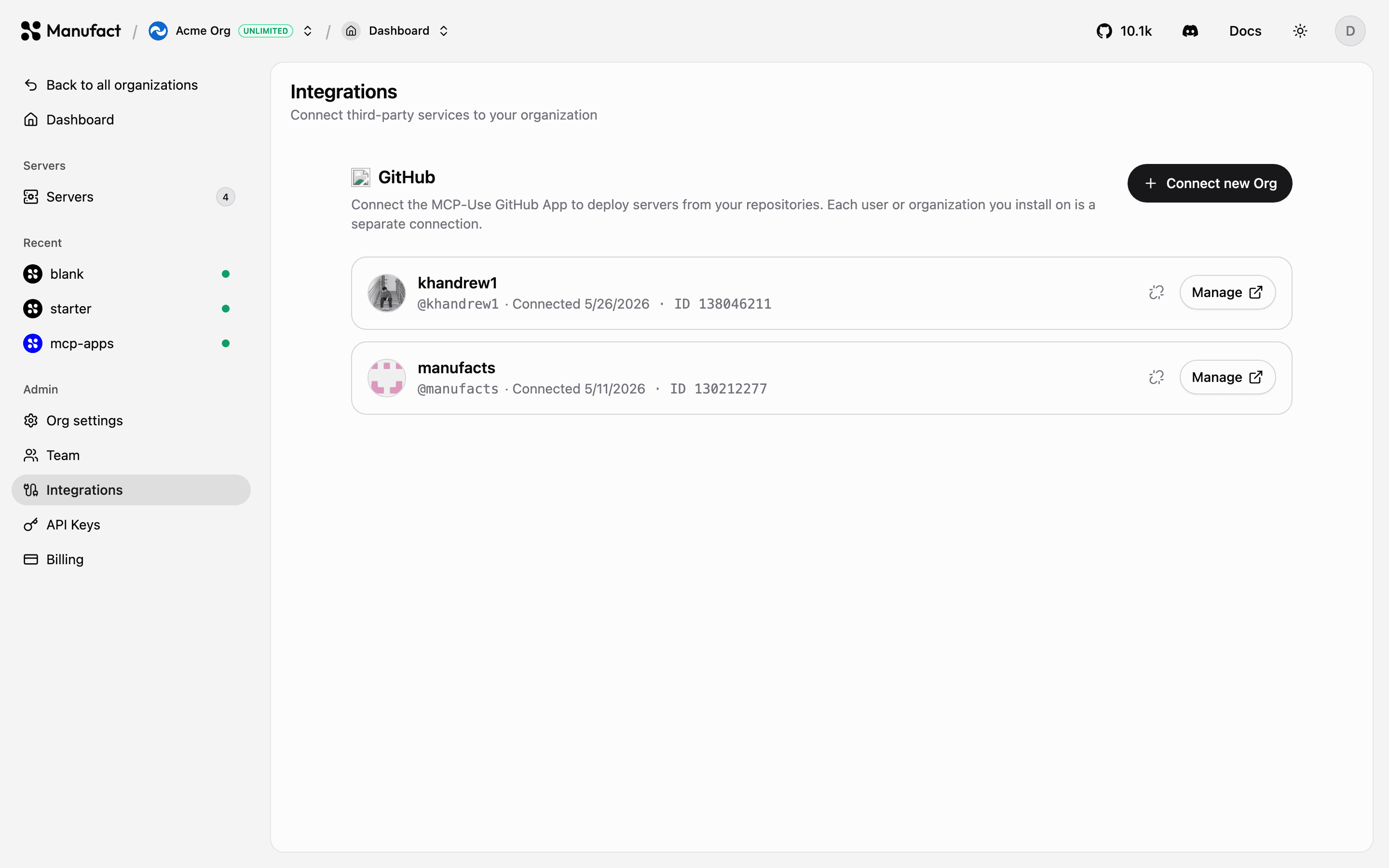Click the 10.1k stars count
The height and width of the screenshot is (868, 1389).
(1136, 31)
